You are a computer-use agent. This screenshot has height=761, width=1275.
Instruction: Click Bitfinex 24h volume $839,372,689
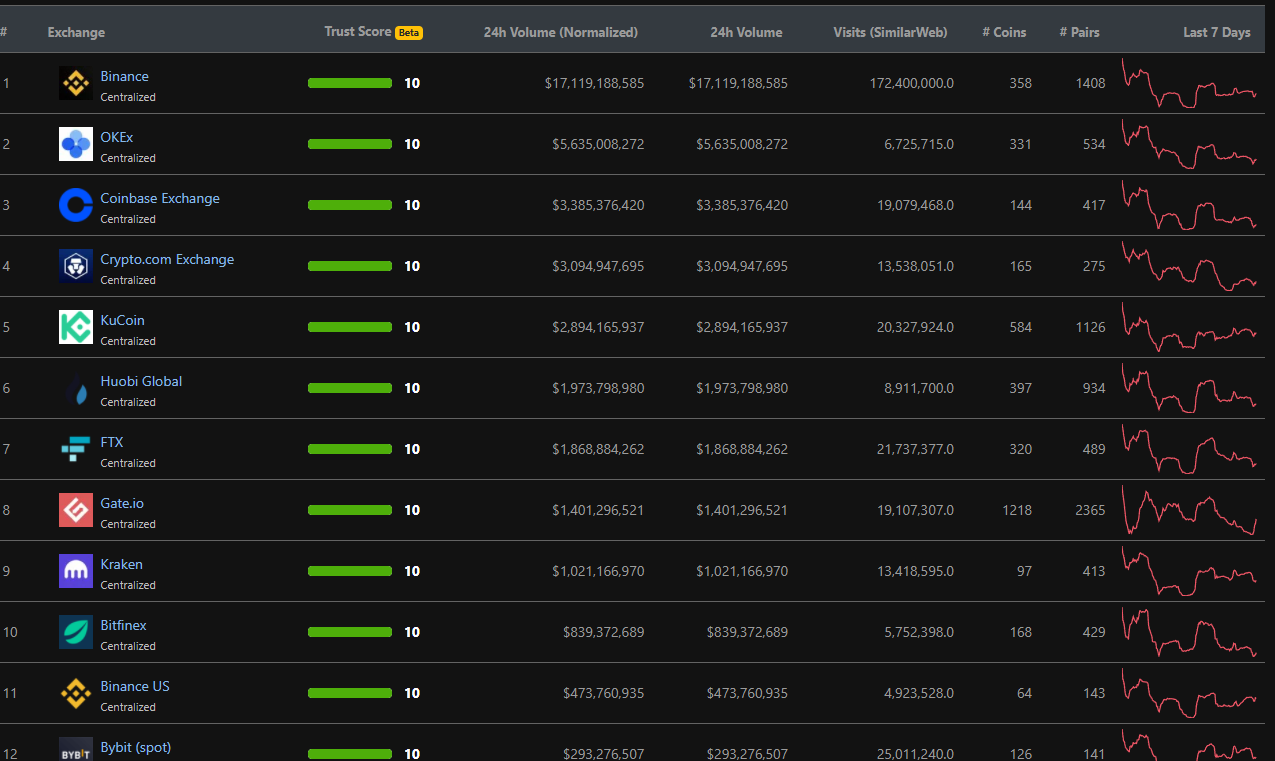pos(747,632)
